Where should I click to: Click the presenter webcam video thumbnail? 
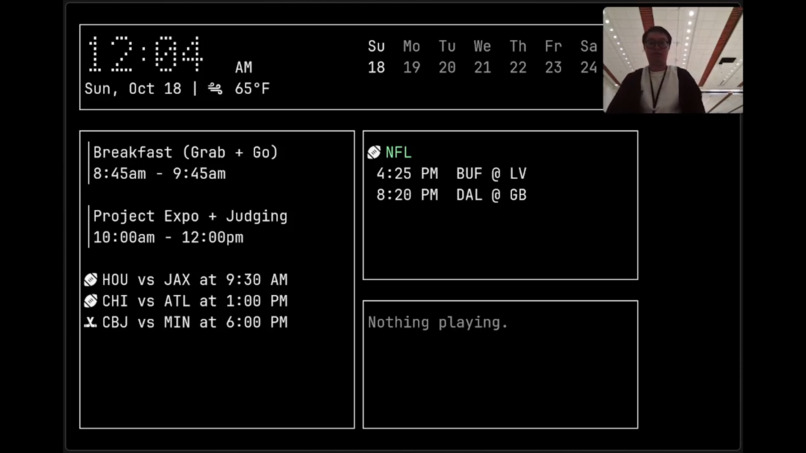[673, 60]
